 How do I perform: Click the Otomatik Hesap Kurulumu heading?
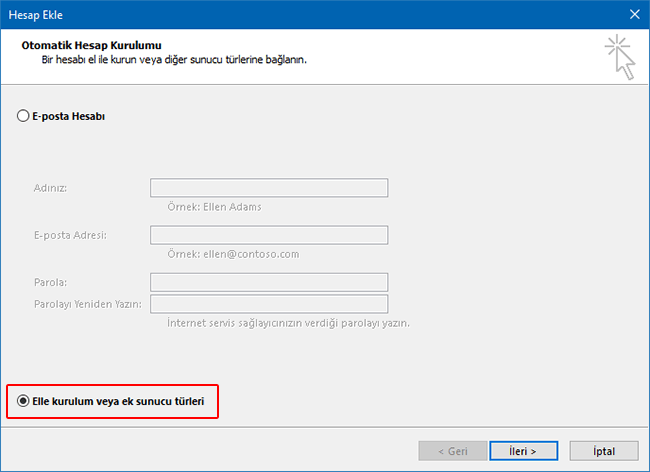pyautogui.click(x=91, y=46)
